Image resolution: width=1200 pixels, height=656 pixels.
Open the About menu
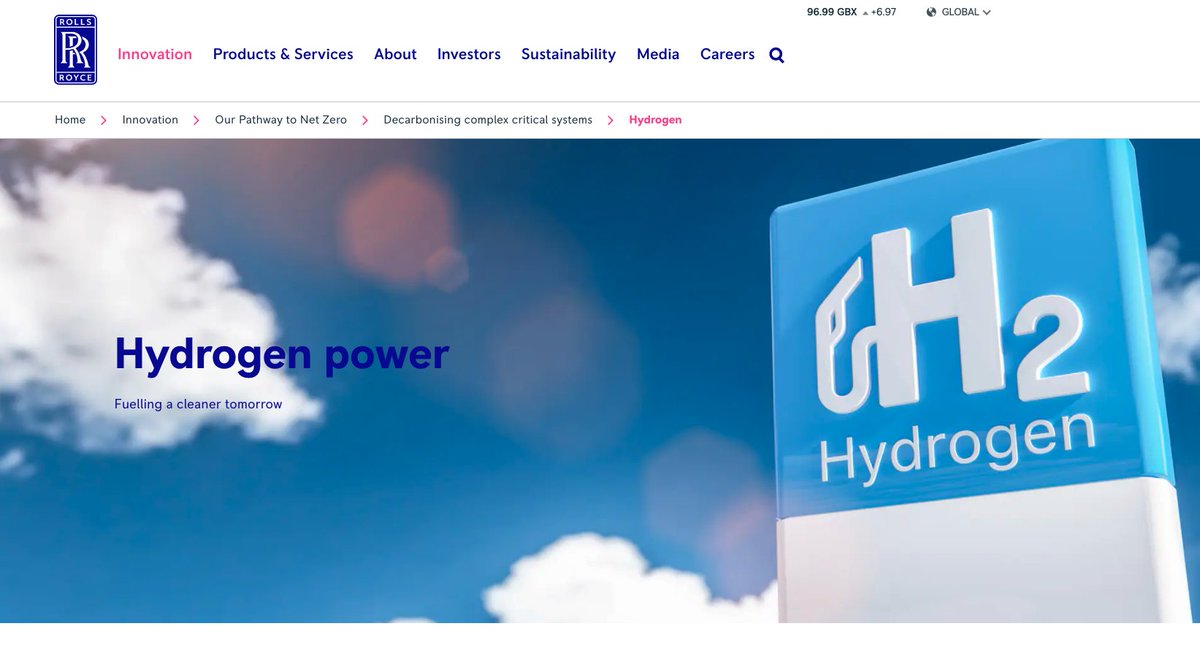click(395, 54)
